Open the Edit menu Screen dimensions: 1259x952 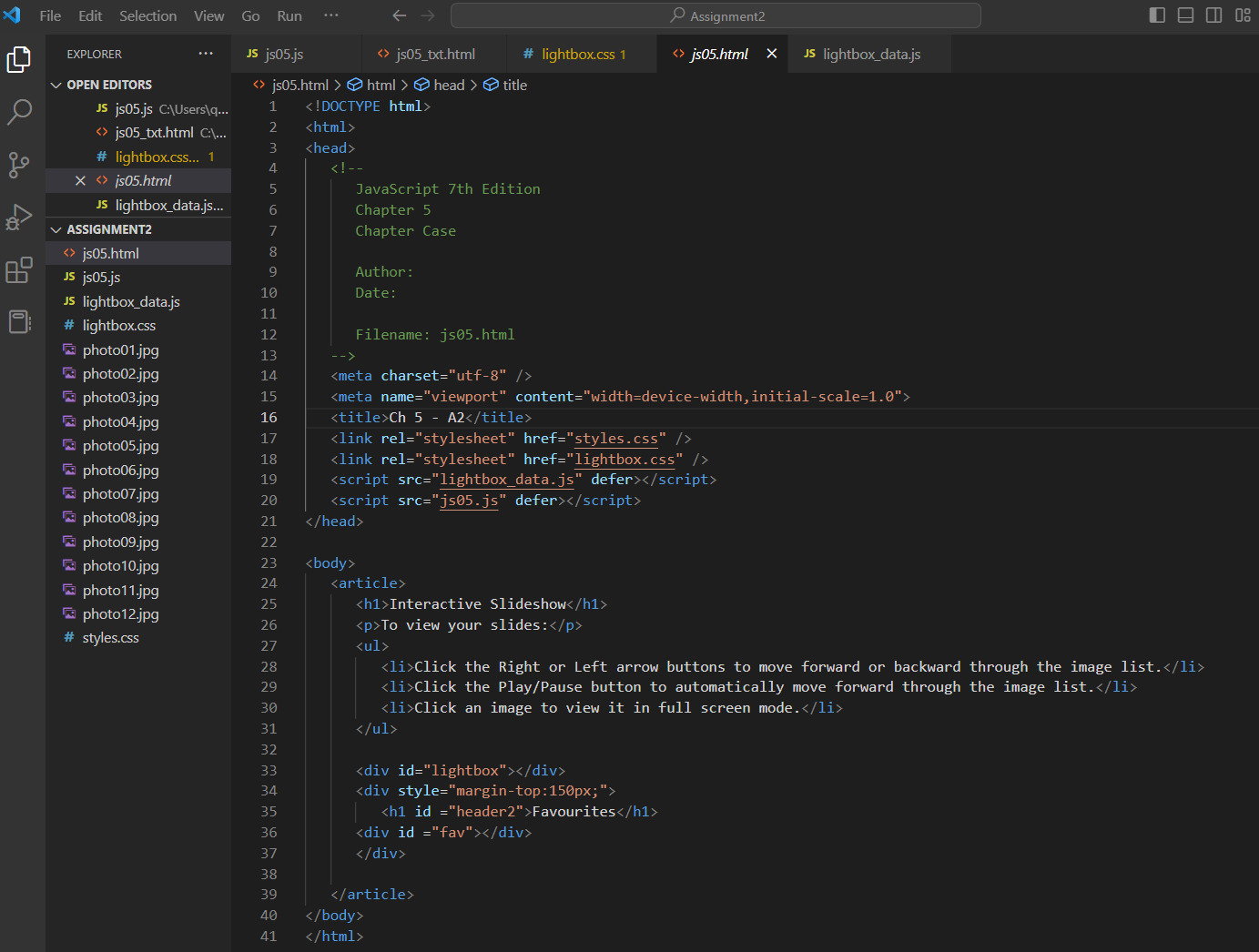pyautogui.click(x=90, y=15)
